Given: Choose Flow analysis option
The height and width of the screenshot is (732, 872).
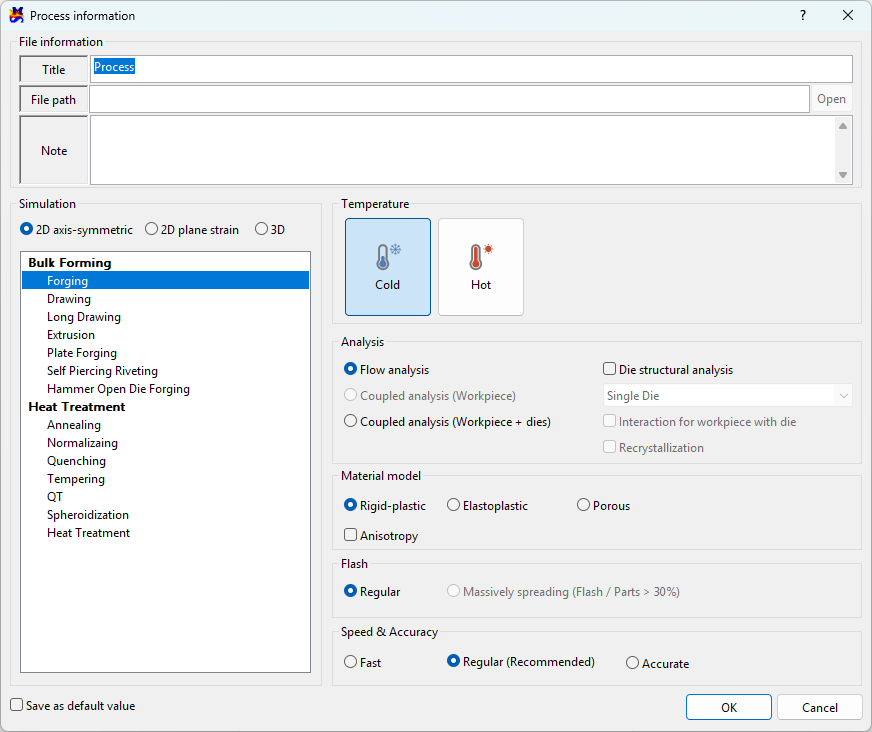Looking at the screenshot, I should (387, 369).
